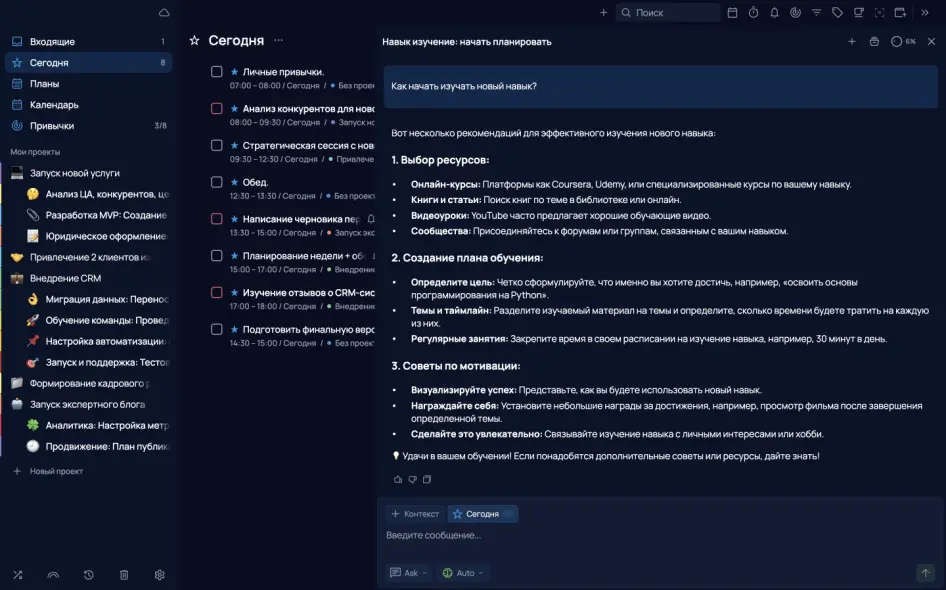Open the timer (stopwatch) icon in top toolbar
This screenshot has width=946, height=590.
coord(753,13)
